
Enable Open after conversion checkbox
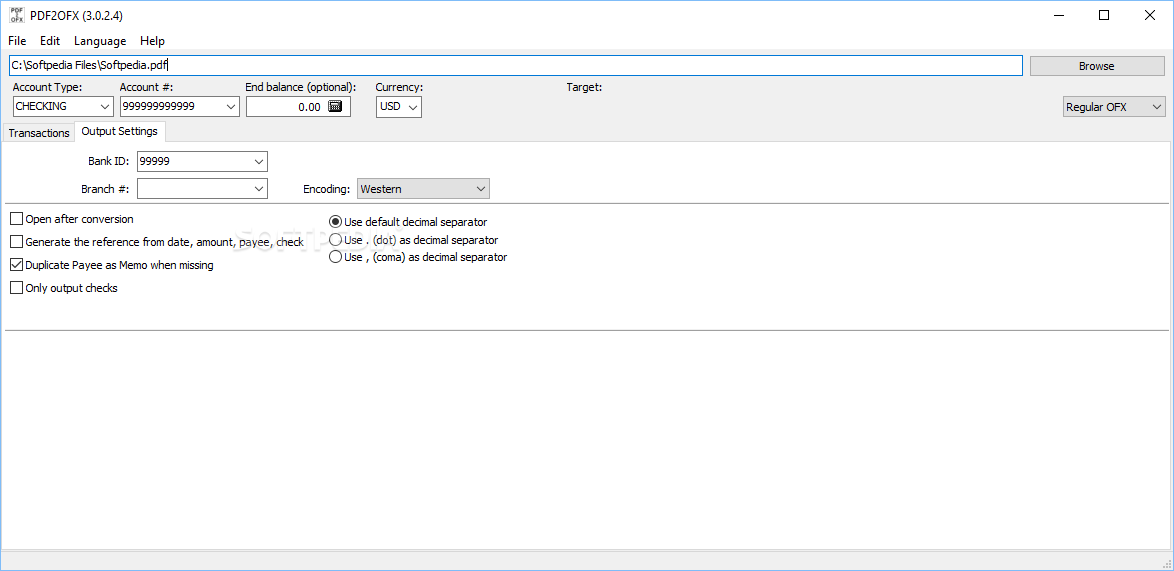16,219
